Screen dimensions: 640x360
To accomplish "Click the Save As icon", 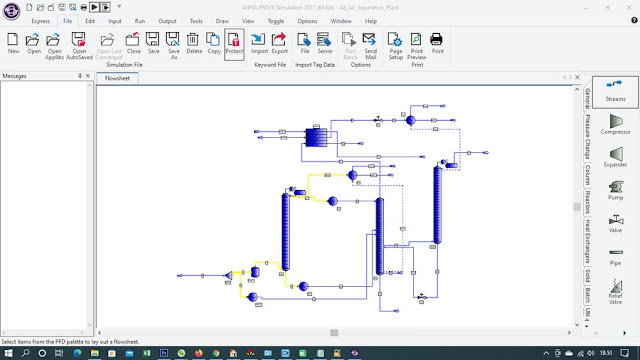I will (x=173, y=46).
